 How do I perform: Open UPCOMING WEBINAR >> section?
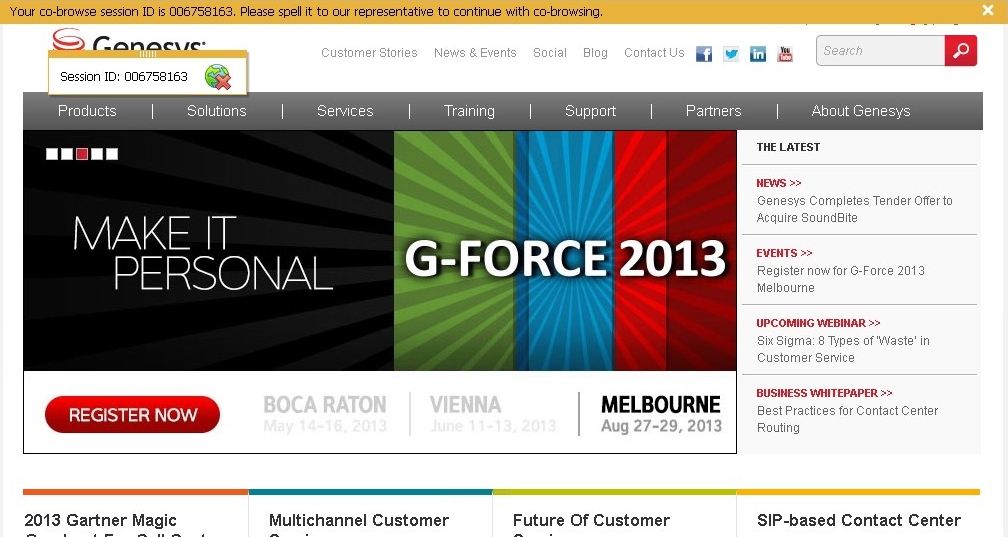click(x=818, y=323)
